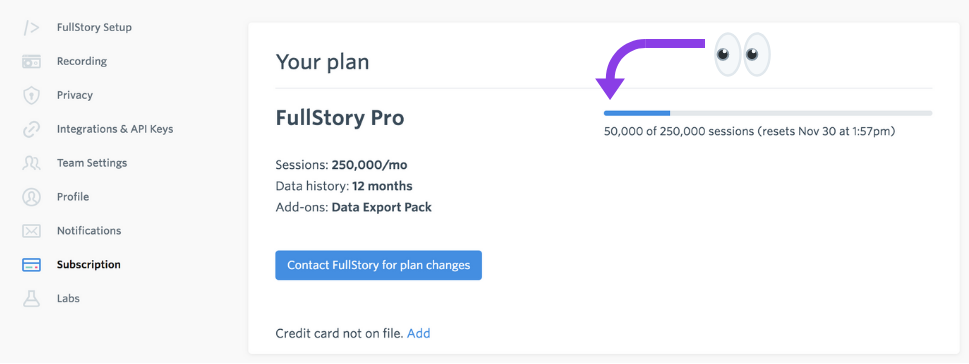Click the Recording camera icon
The height and width of the screenshot is (364, 969).
pos(31,61)
